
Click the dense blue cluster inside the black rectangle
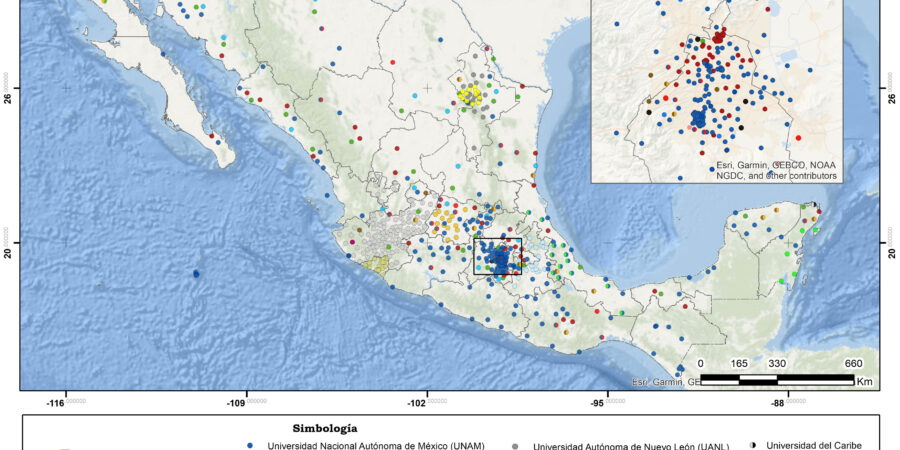coord(497,259)
